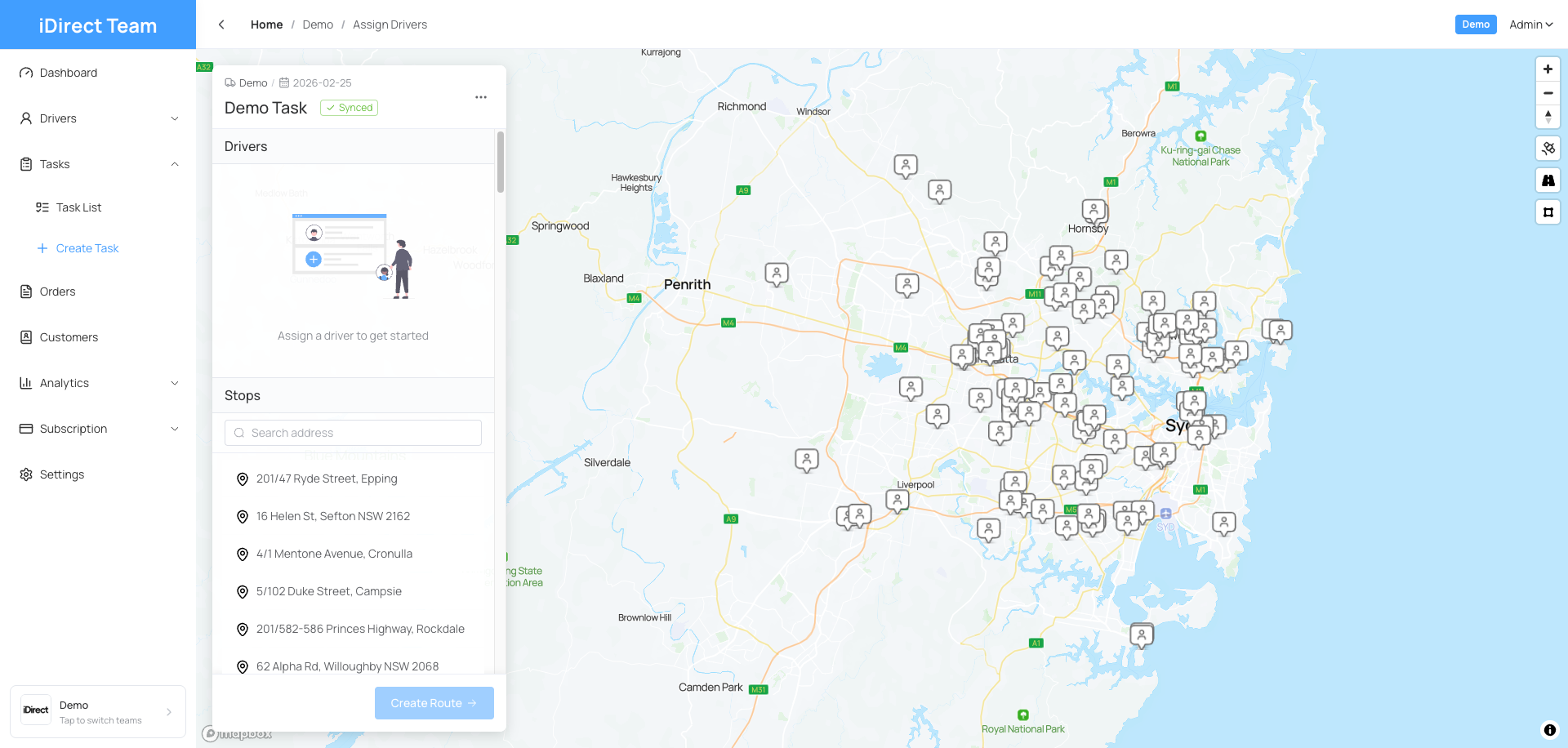Show map attribution info icon
The height and width of the screenshot is (748, 1568).
1549,730
